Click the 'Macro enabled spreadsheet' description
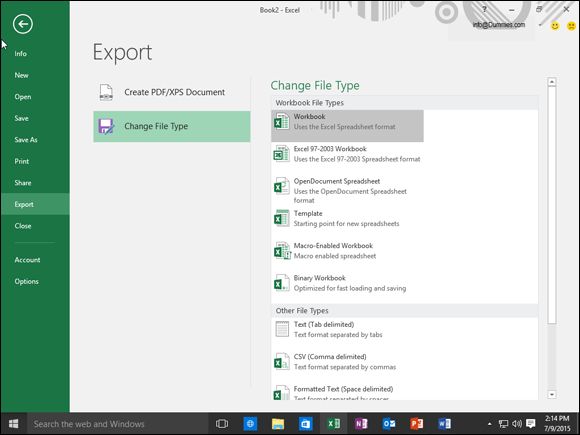This screenshot has width=580, height=435. (335, 256)
